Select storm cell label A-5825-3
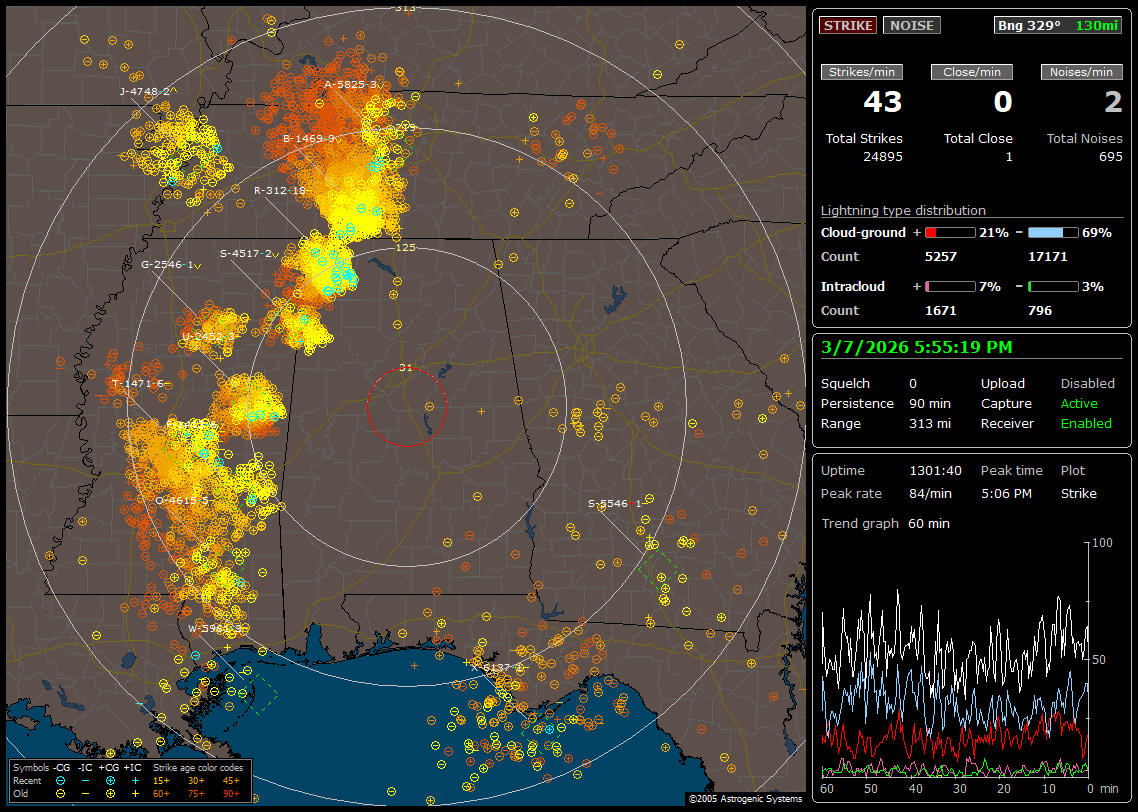The height and width of the screenshot is (812, 1138). (350, 85)
